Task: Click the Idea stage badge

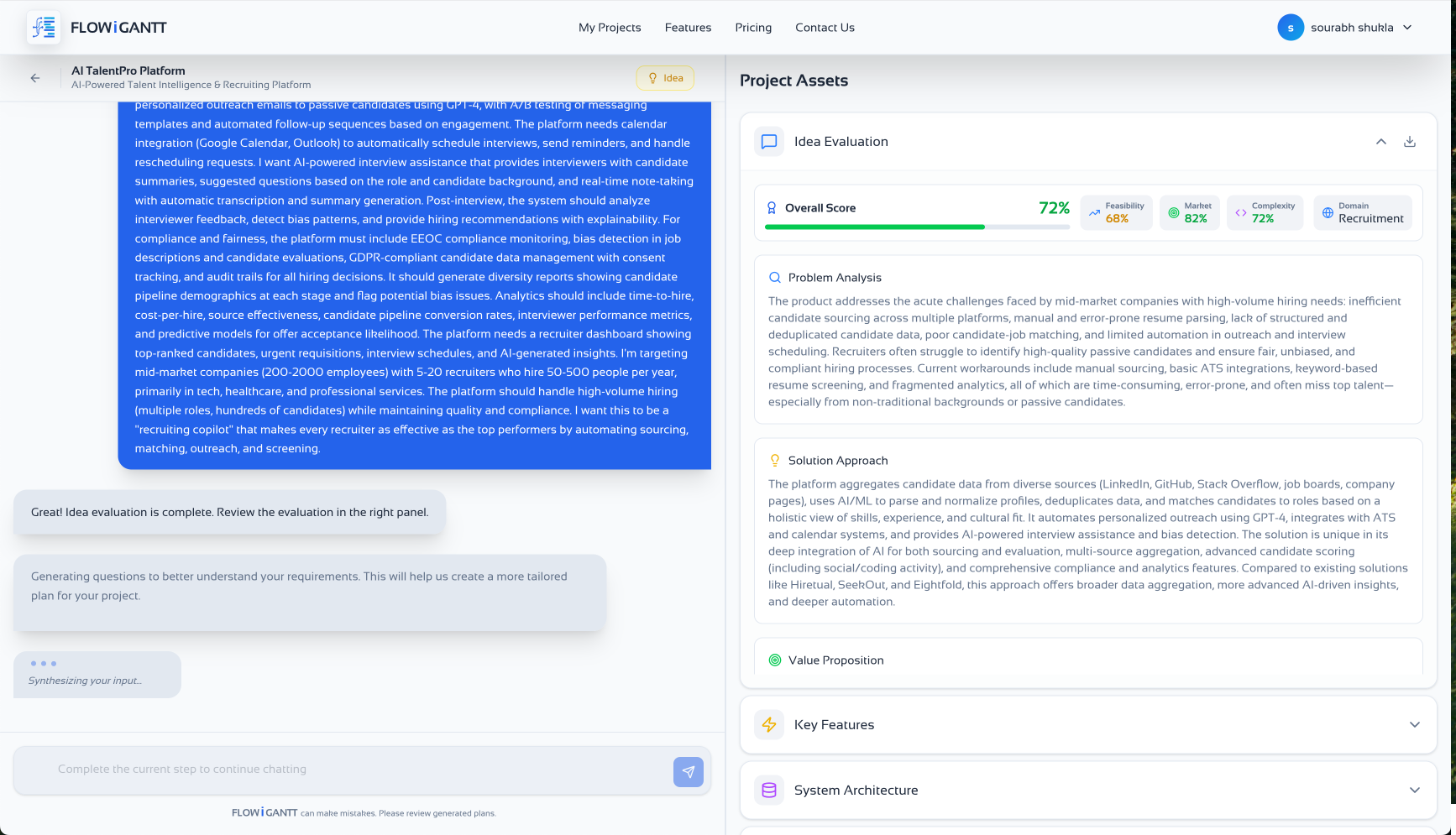Action: click(x=665, y=78)
